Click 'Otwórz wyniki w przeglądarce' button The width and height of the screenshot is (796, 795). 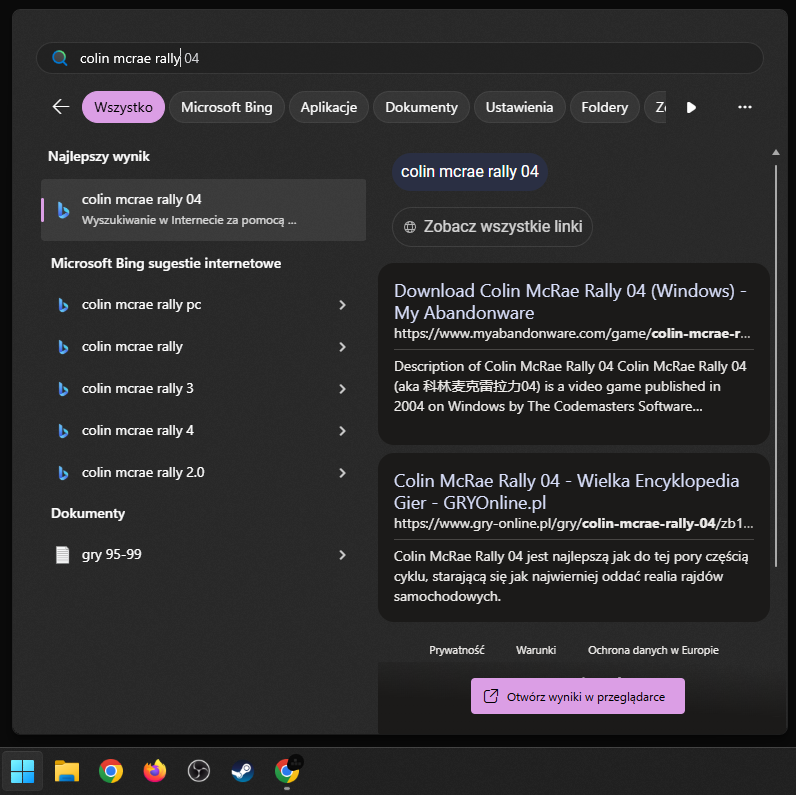(x=577, y=696)
